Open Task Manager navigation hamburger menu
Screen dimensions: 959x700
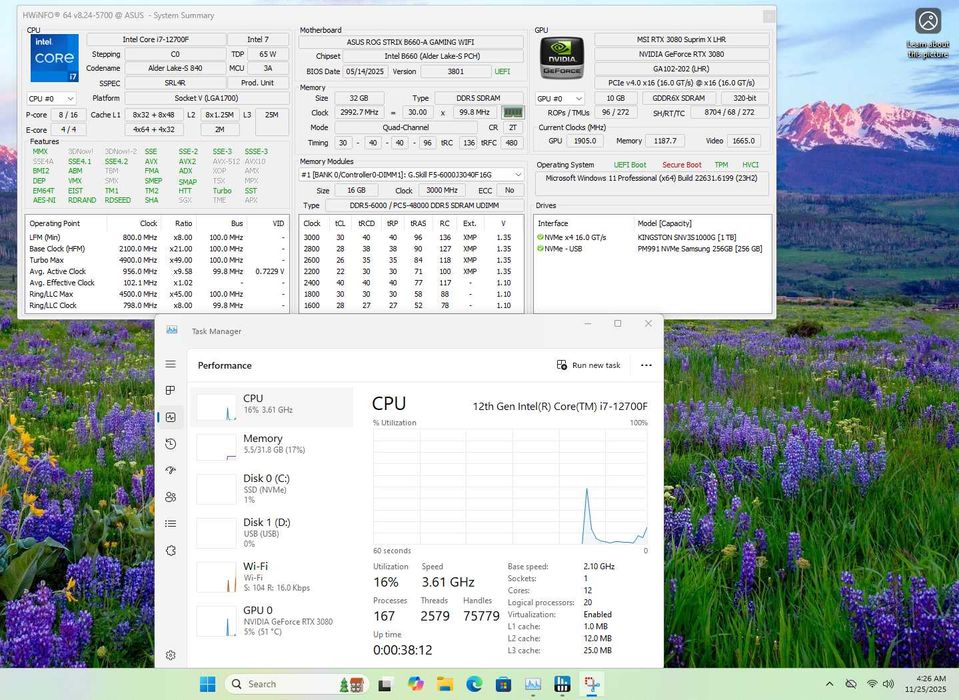171,364
